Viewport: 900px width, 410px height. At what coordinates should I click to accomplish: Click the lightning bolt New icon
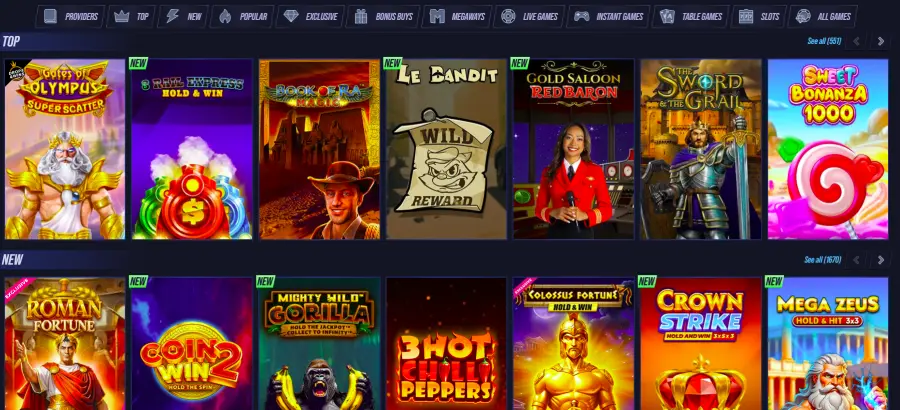pyautogui.click(x=172, y=17)
